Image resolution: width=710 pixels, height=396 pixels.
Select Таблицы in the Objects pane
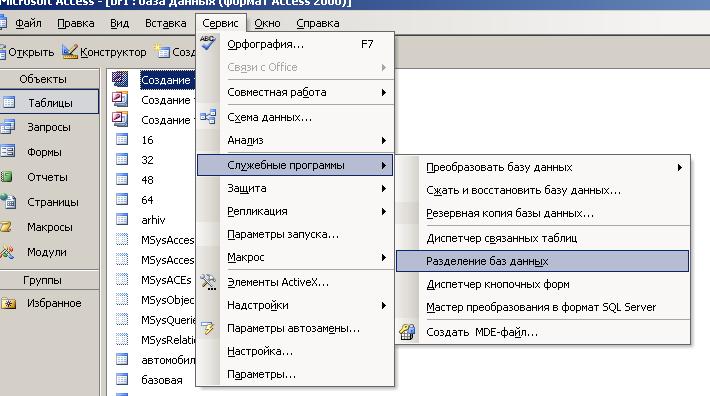point(49,103)
